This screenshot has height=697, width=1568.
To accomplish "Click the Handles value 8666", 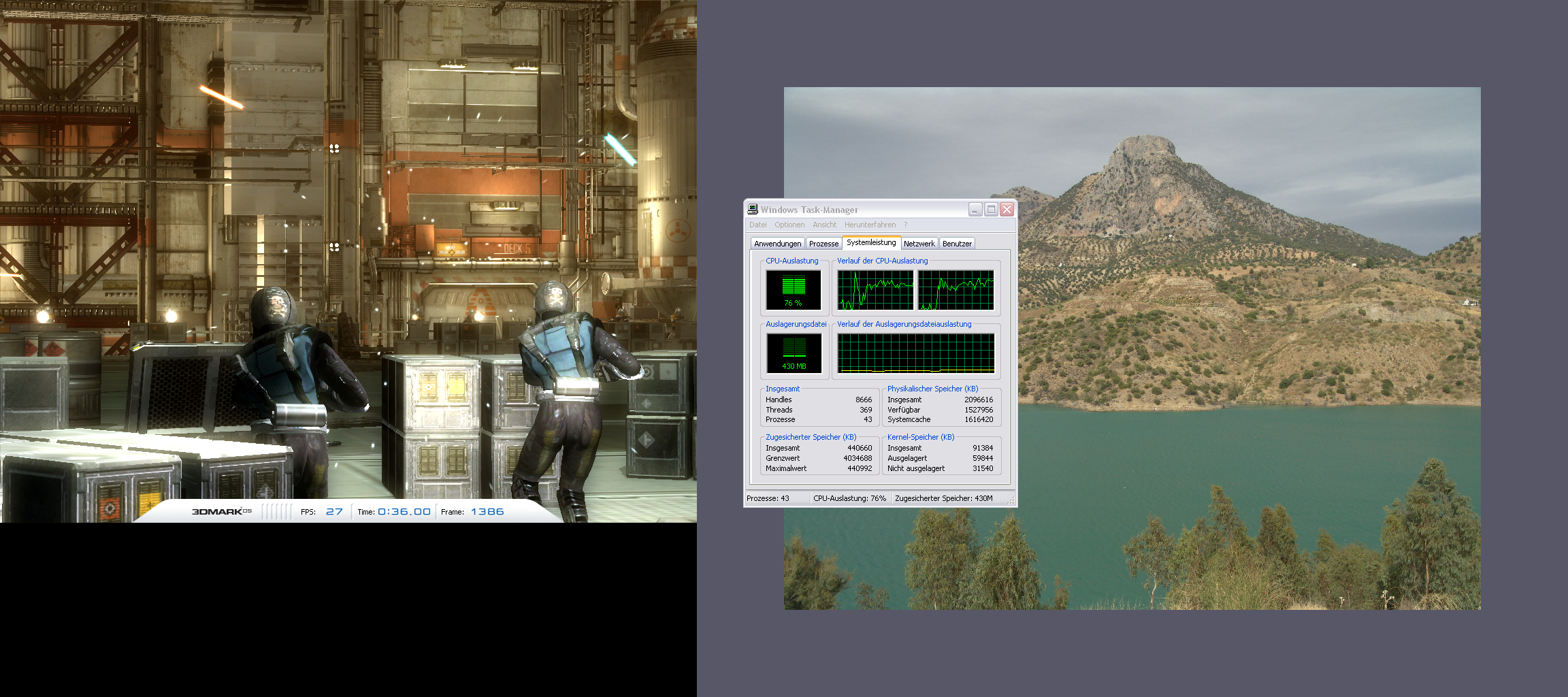I will [864, 400].
